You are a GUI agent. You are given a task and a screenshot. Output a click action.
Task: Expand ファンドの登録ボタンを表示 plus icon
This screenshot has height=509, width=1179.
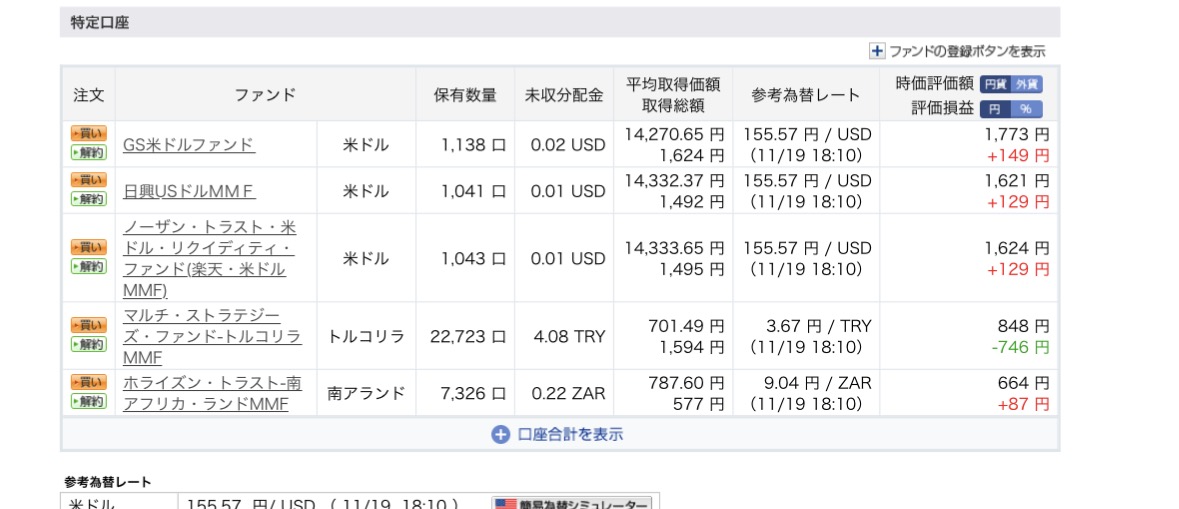point(877,51)
